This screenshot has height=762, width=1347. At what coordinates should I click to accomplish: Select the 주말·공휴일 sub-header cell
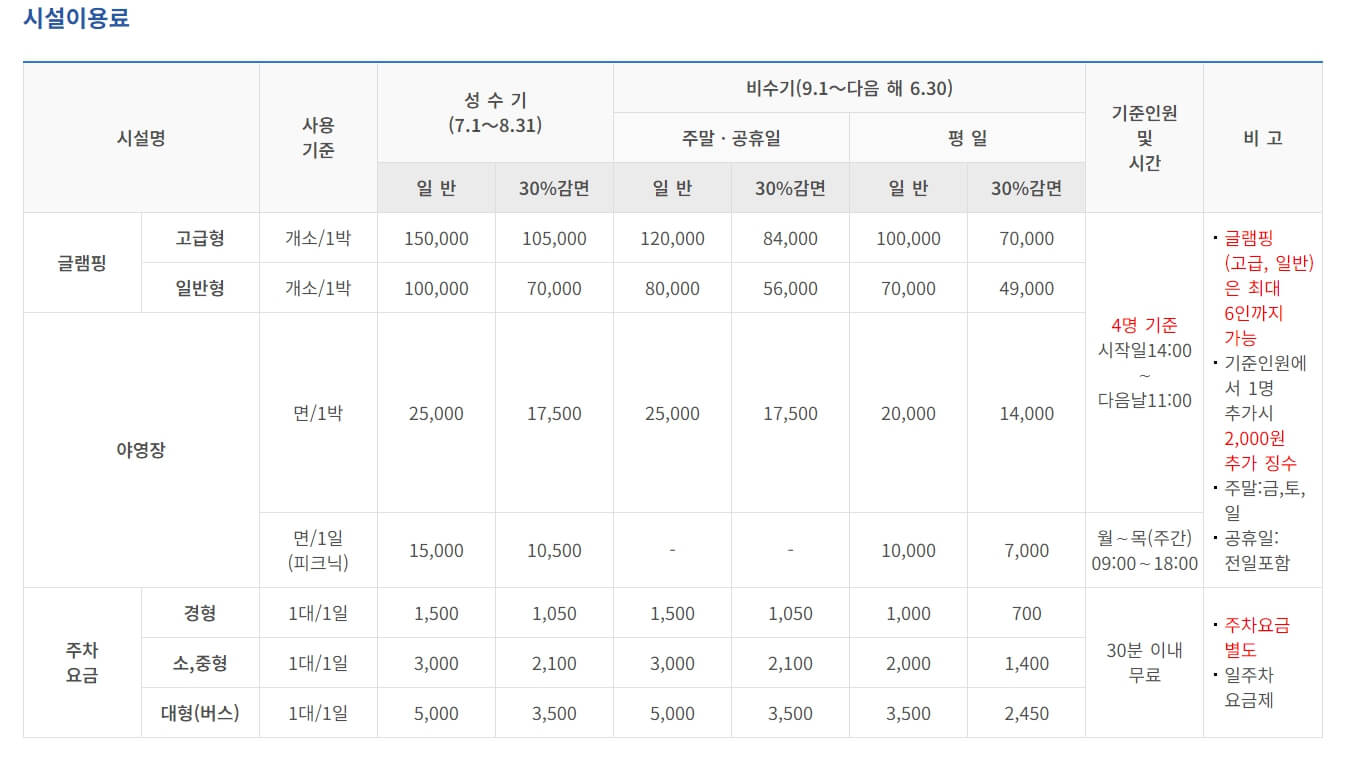coord(730,137)
